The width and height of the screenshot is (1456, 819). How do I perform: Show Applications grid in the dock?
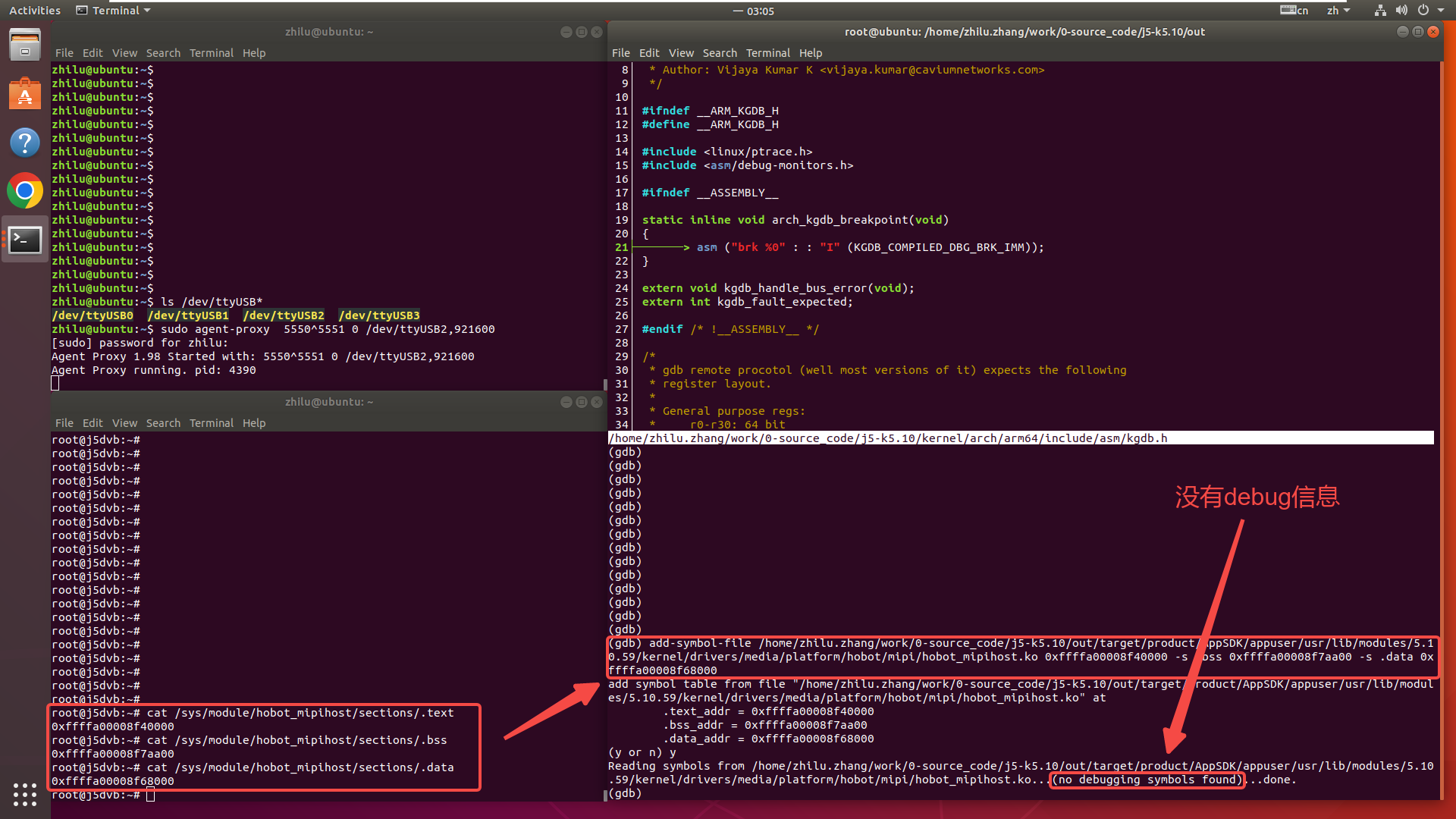click(25, 794)
